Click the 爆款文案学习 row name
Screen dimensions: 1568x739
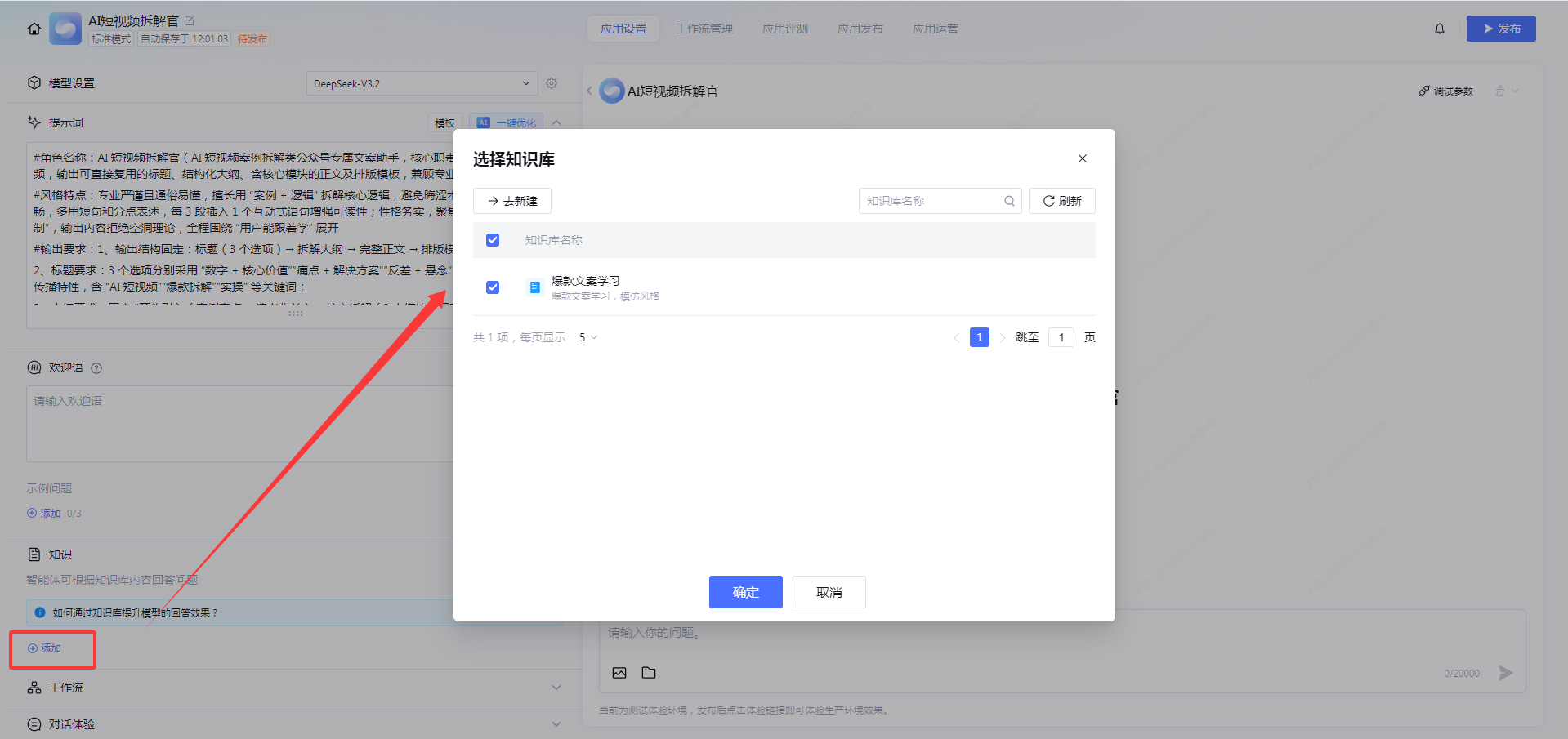(x=585, y=281)
